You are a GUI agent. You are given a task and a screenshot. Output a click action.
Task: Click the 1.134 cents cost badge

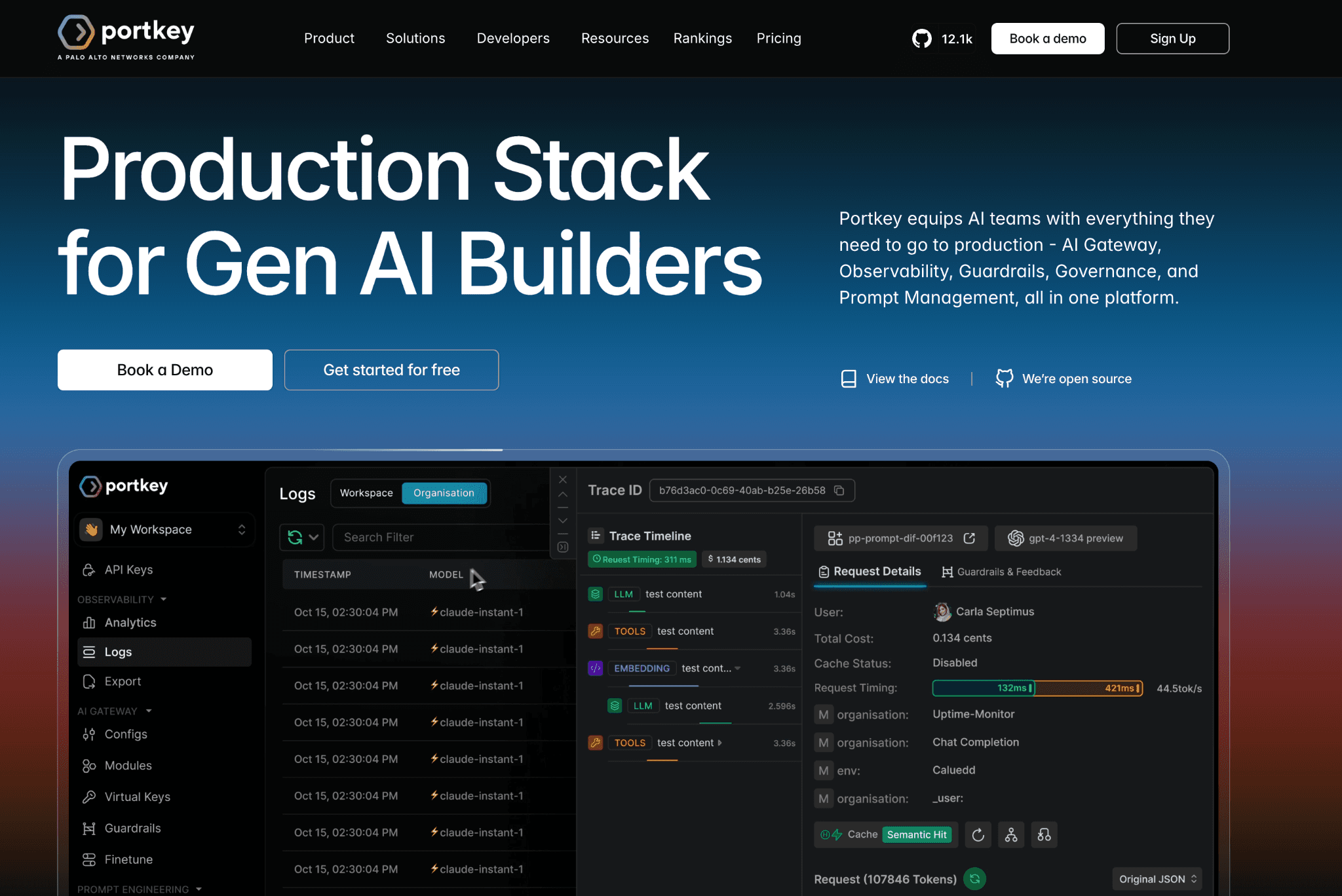point(735,559)
